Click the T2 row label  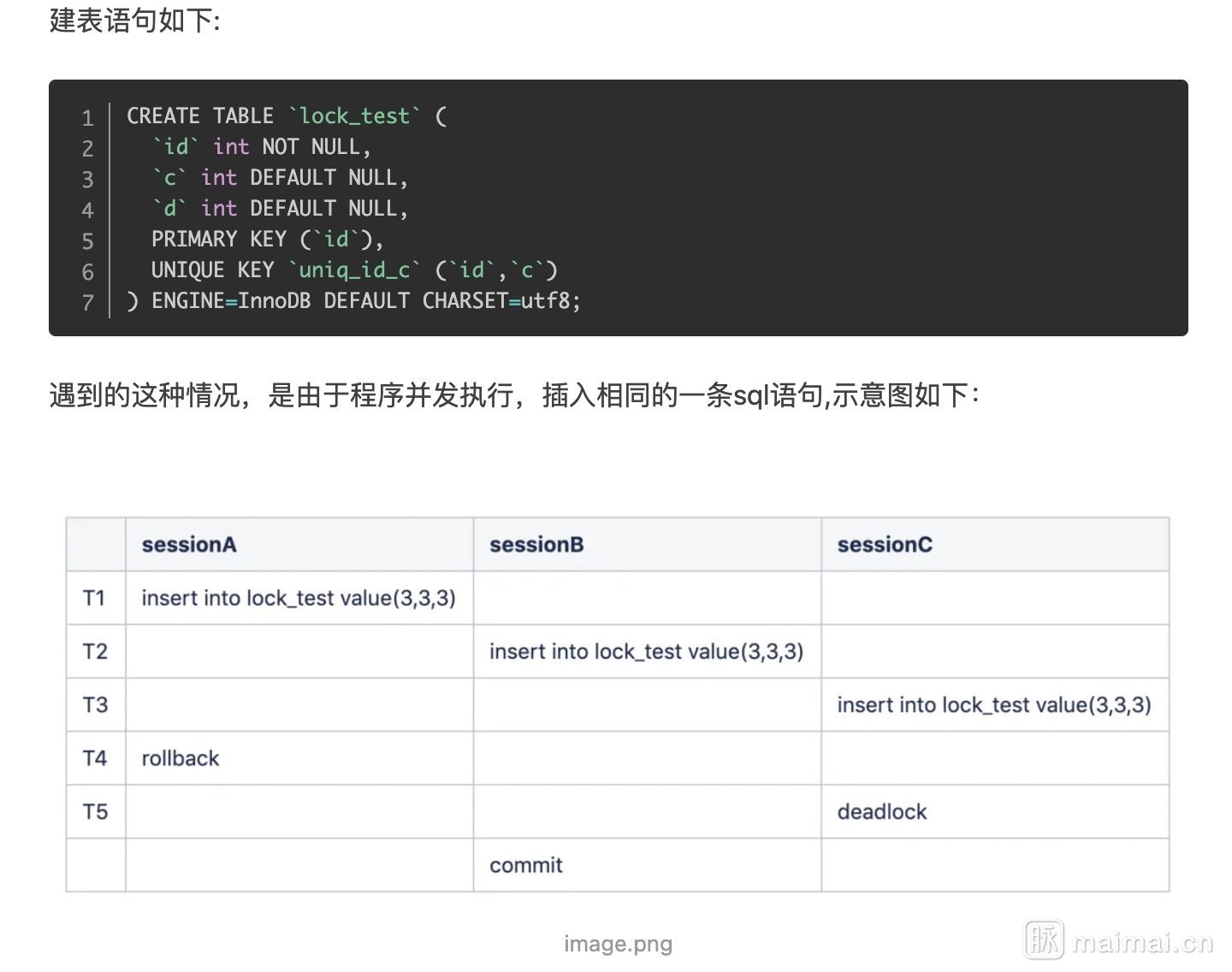tap(95, 651)
